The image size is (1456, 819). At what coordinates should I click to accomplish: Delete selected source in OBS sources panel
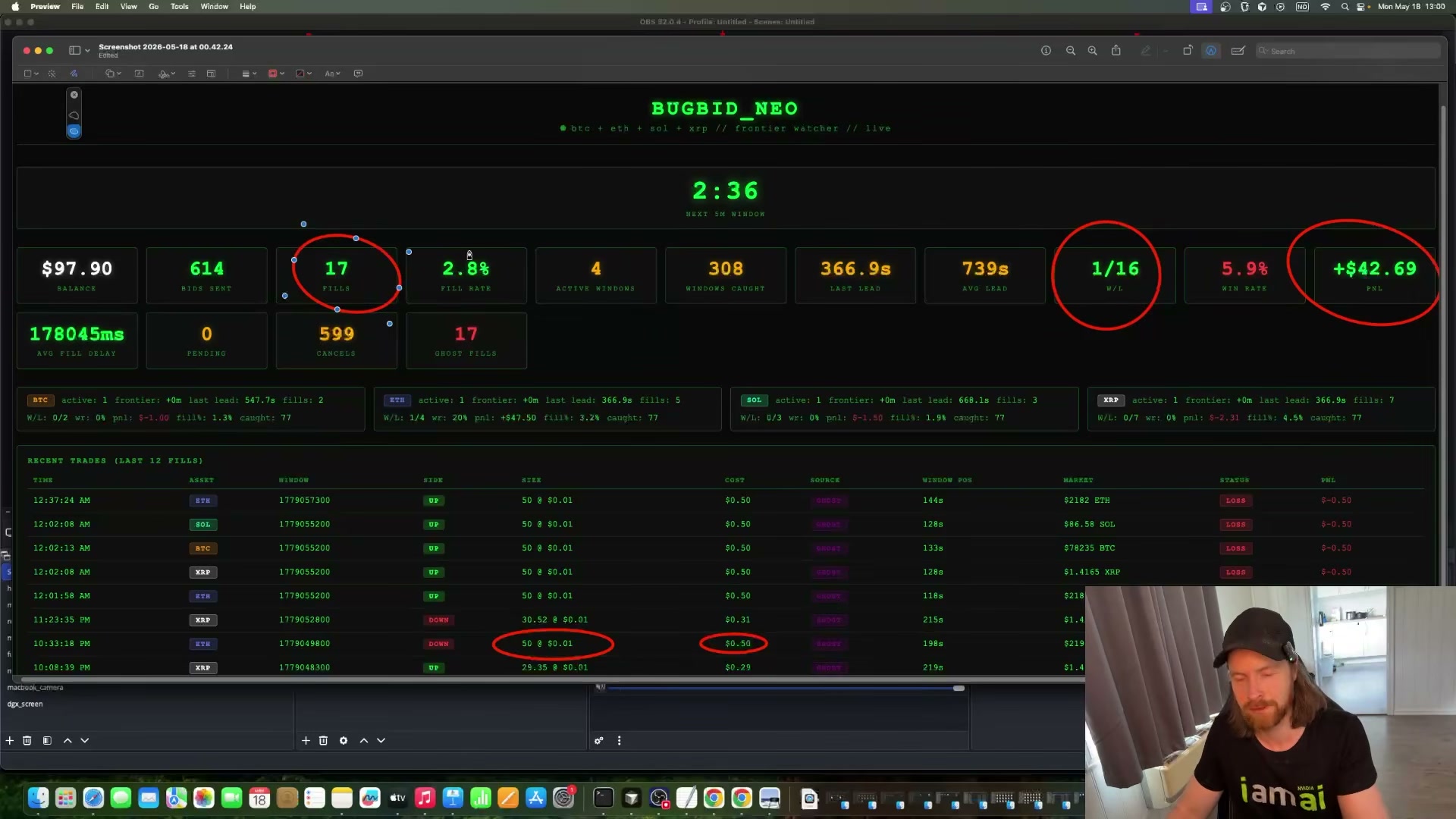[323, 740]
